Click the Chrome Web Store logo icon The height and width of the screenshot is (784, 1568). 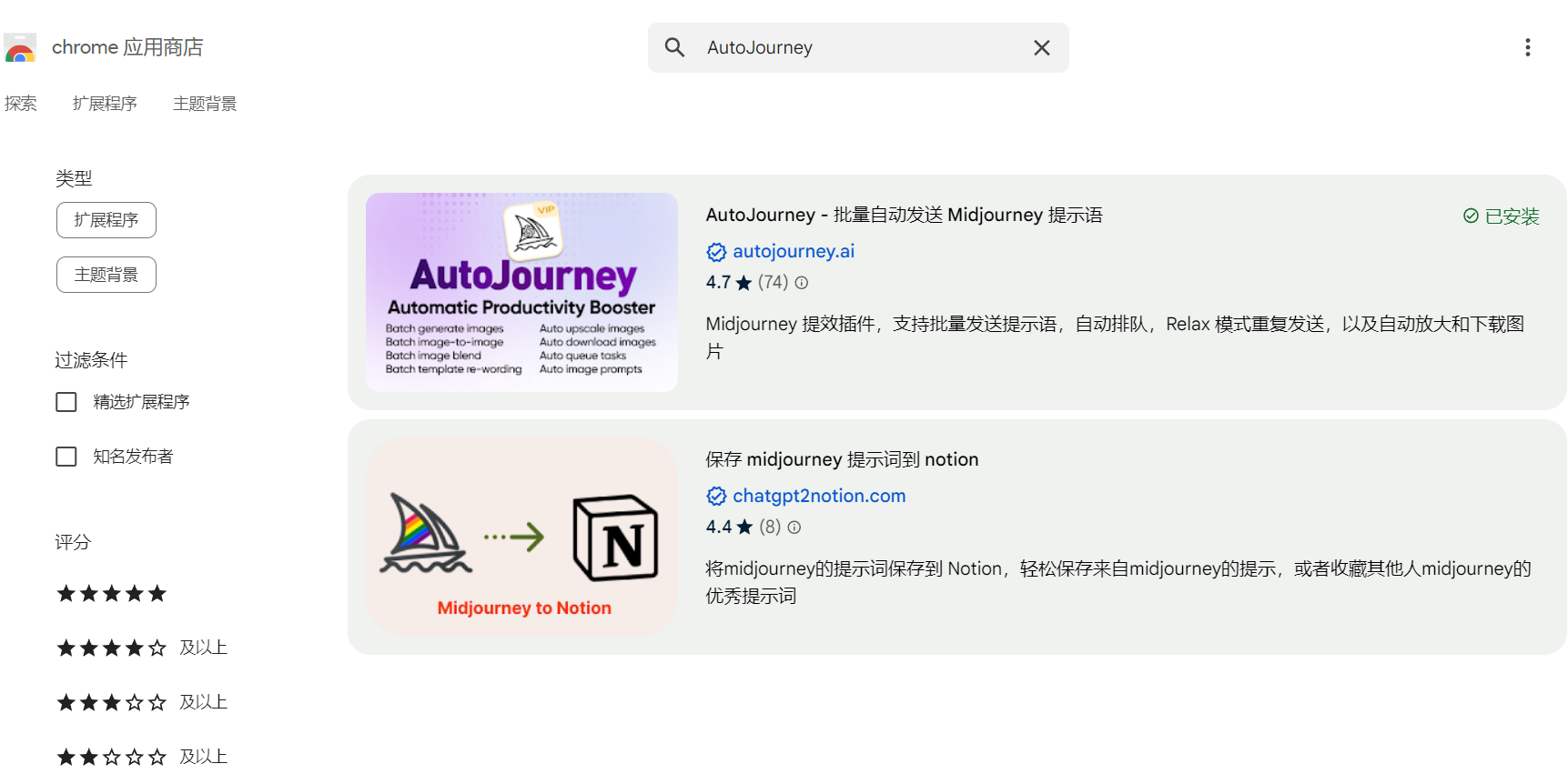point(20,47)
